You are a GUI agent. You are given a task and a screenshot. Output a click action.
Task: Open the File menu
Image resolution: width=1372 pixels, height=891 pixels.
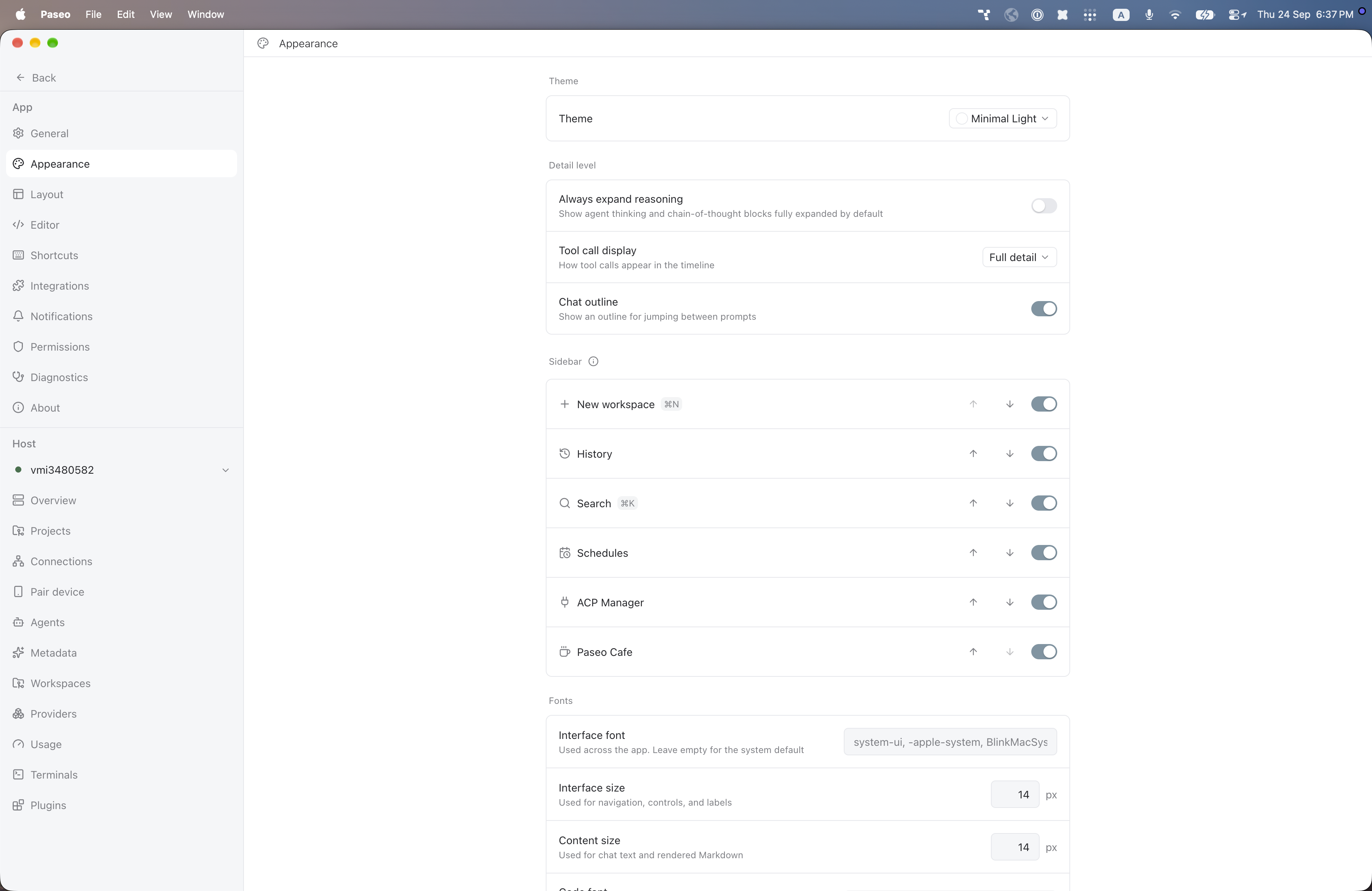coord(93,14)
